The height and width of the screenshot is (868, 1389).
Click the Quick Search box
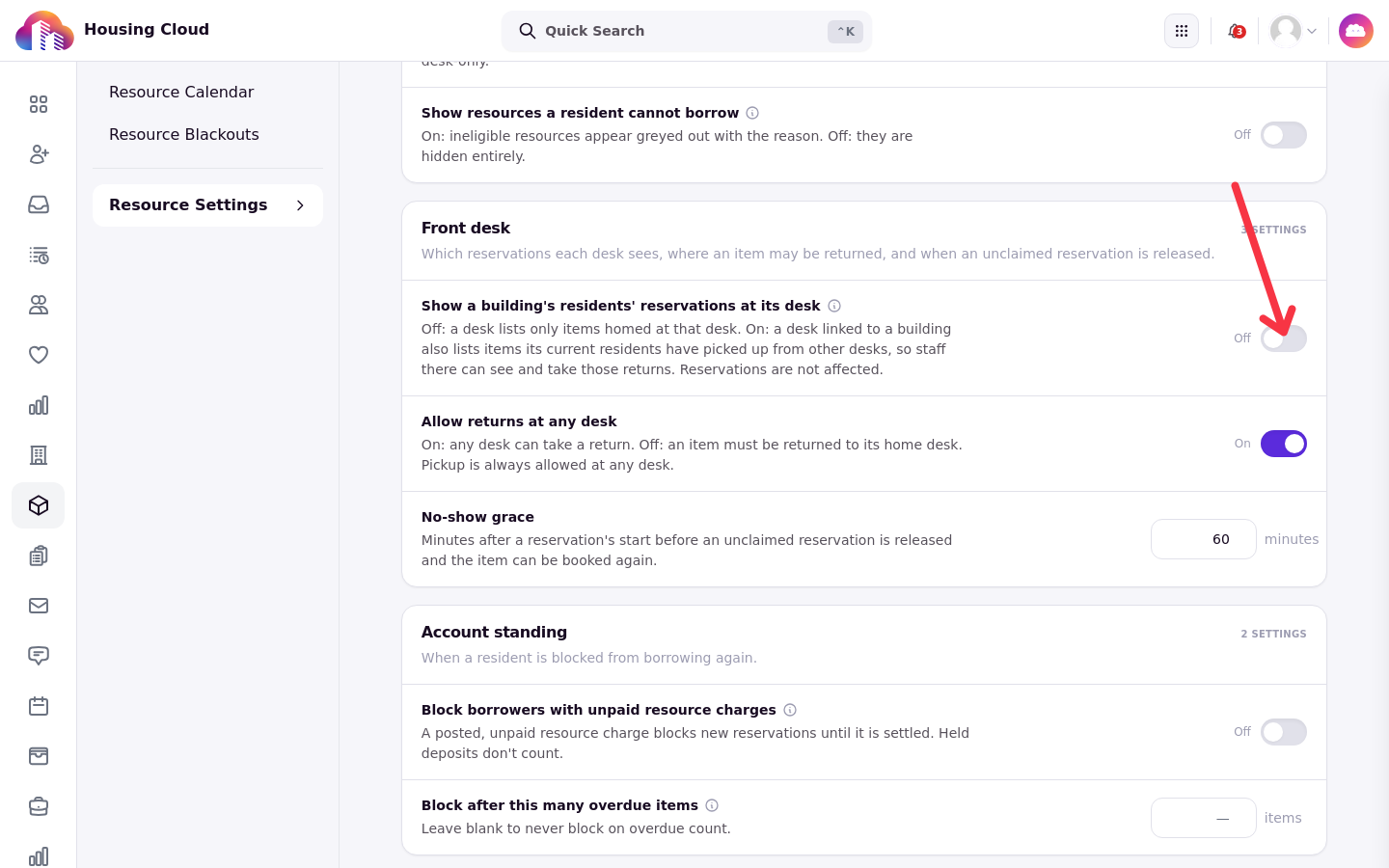(687, 31)
